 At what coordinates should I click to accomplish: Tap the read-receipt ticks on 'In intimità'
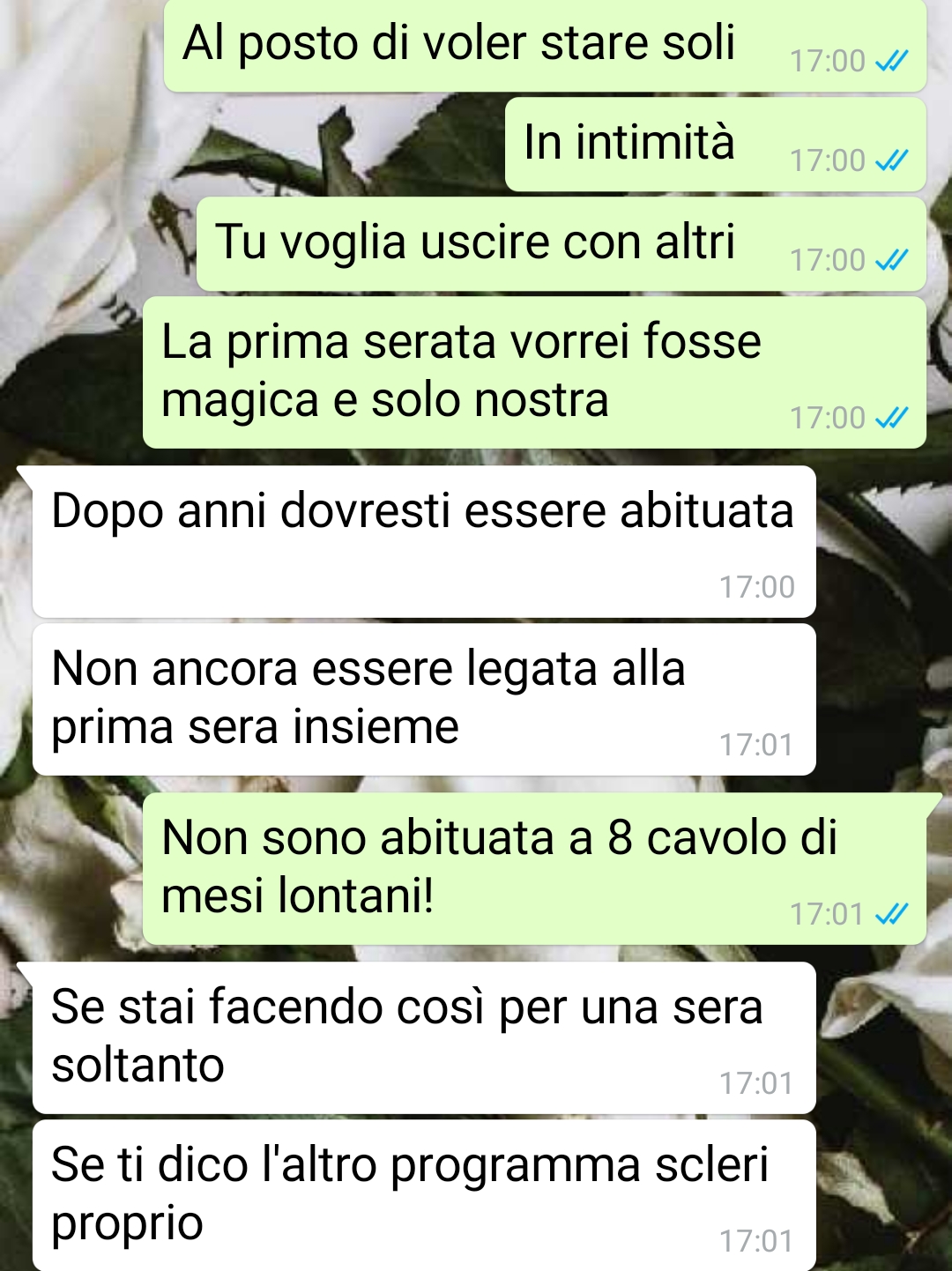click(891, 160)
